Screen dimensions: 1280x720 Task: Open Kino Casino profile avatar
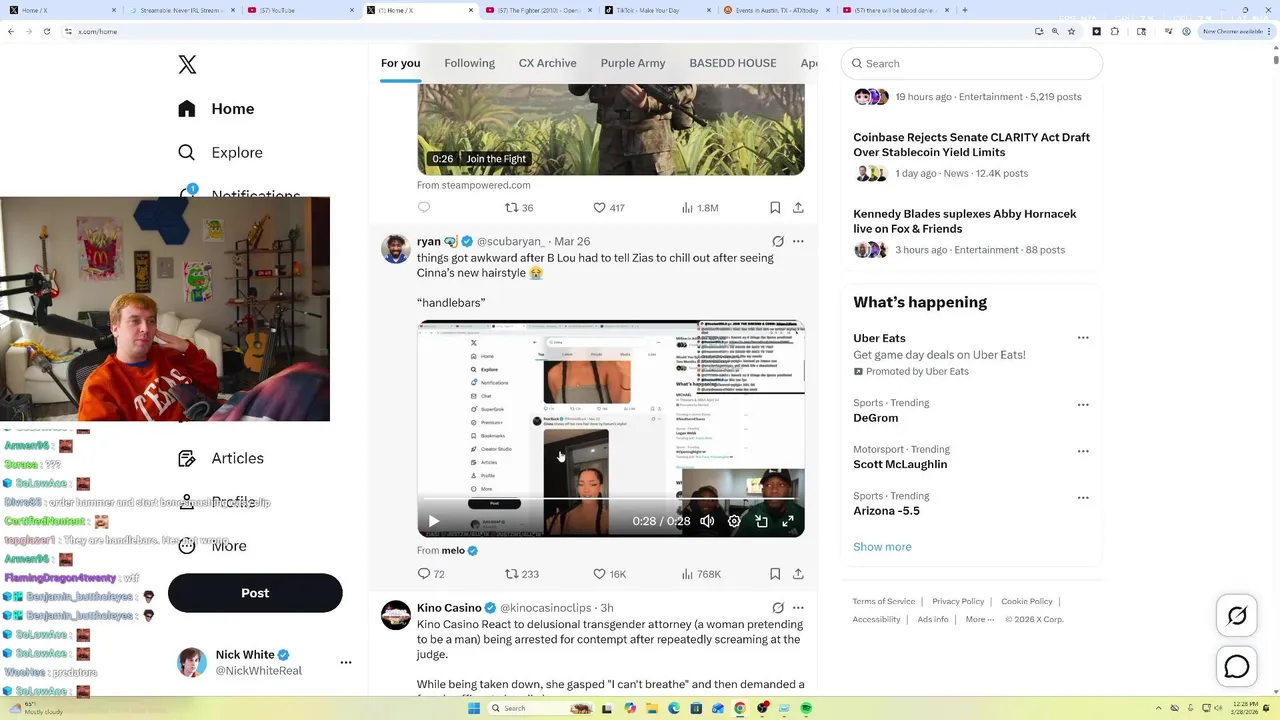click(396, 615)
